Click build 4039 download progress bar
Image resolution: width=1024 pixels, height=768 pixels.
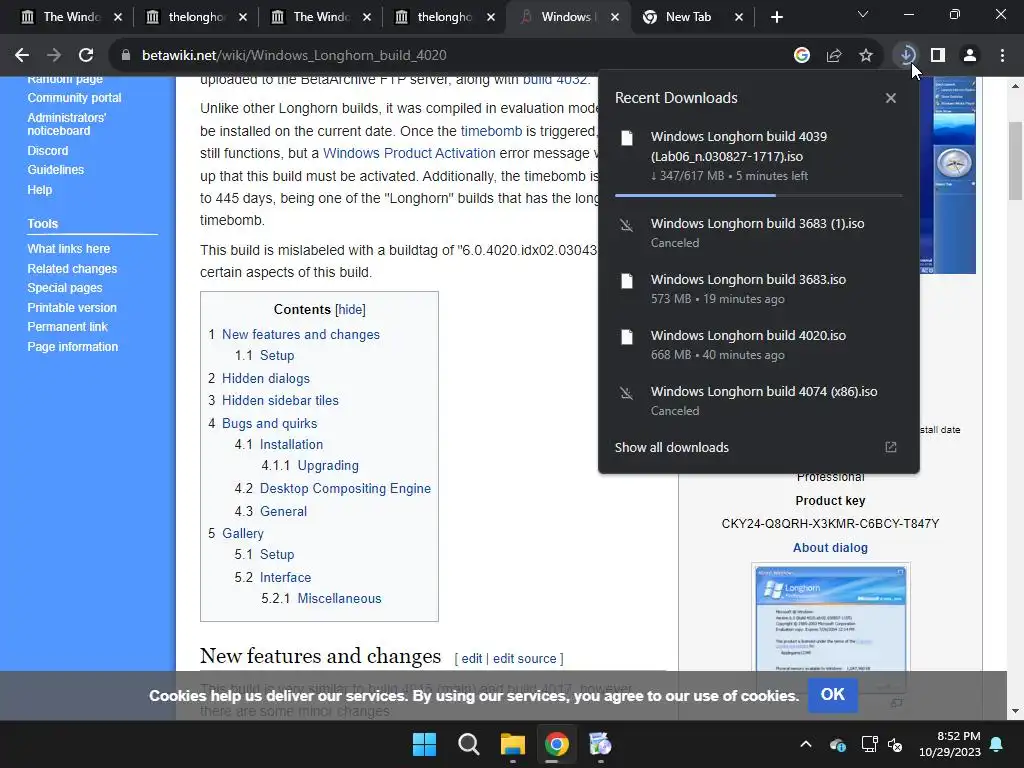tap(758, 195)
